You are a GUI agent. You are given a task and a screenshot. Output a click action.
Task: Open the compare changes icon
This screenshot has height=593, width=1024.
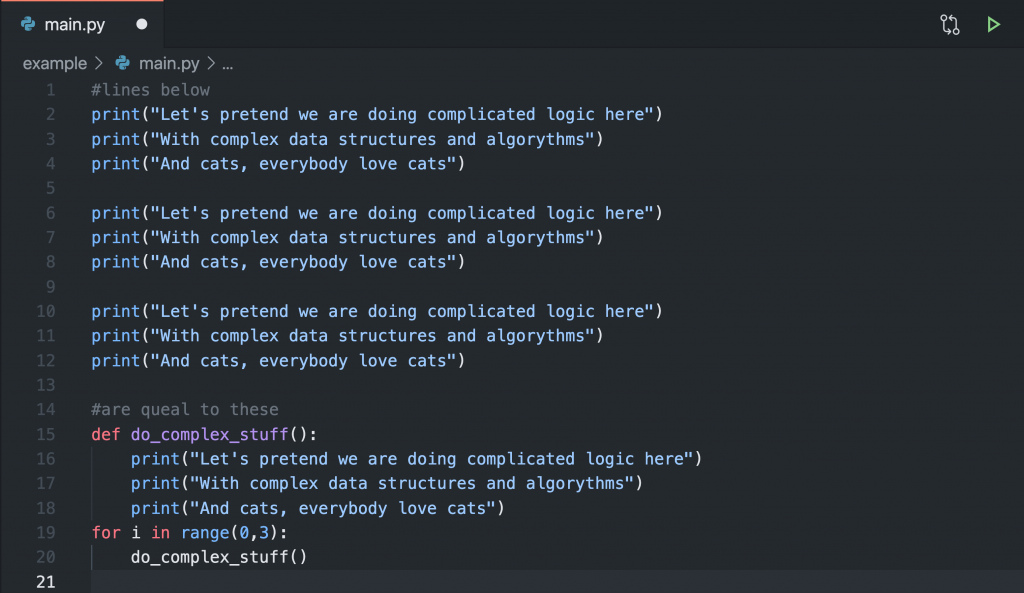(x=950, y=25)
